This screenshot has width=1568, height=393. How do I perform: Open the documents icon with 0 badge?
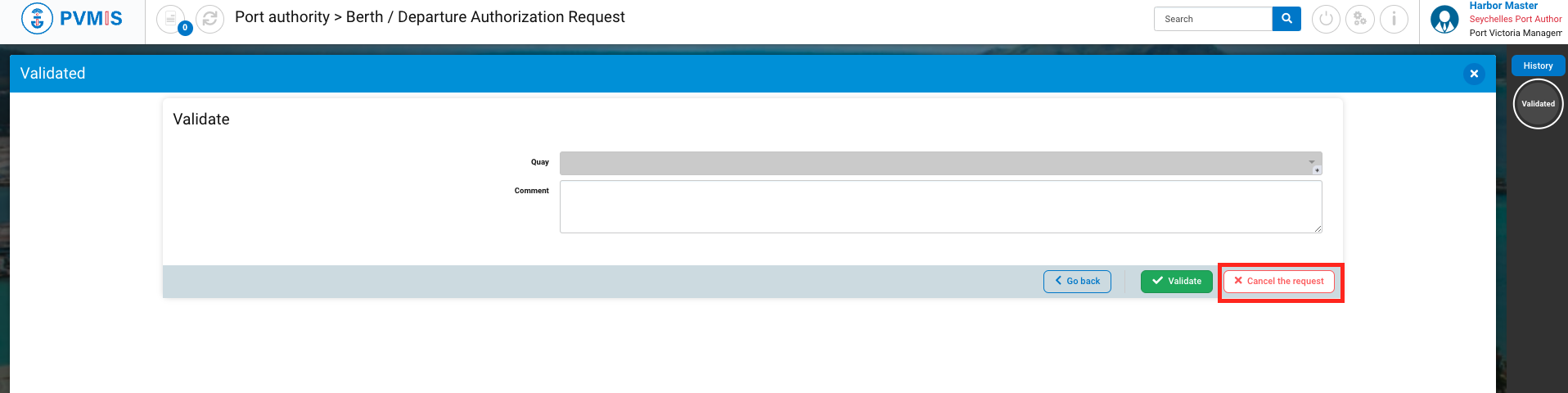(171, 18)
